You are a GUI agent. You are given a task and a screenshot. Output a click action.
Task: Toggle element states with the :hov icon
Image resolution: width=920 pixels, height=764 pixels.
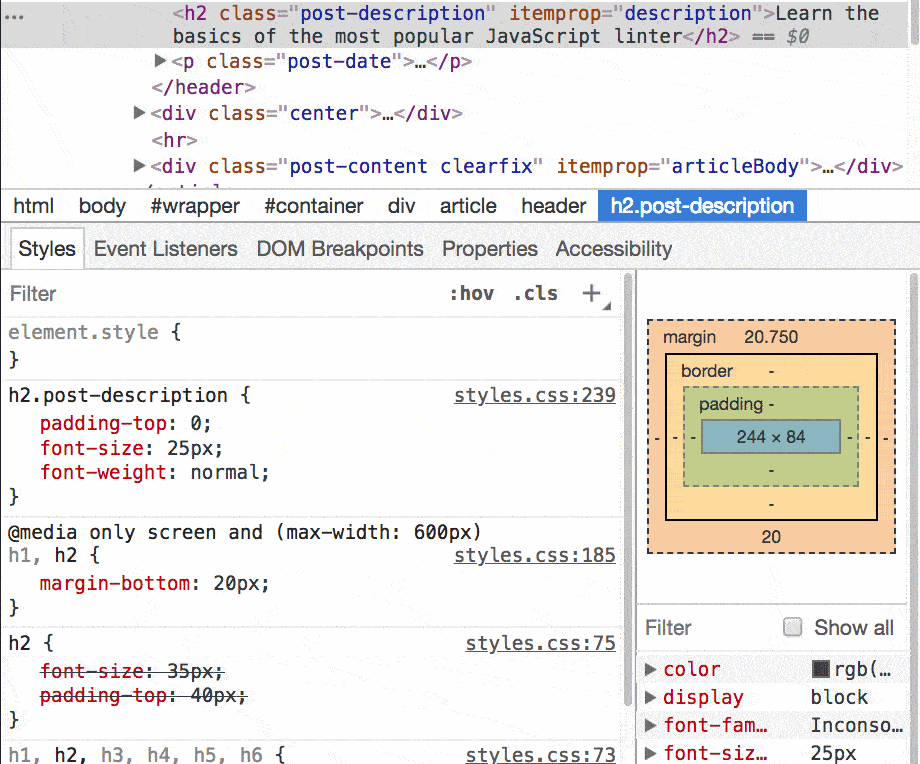(x=471, y=293)
